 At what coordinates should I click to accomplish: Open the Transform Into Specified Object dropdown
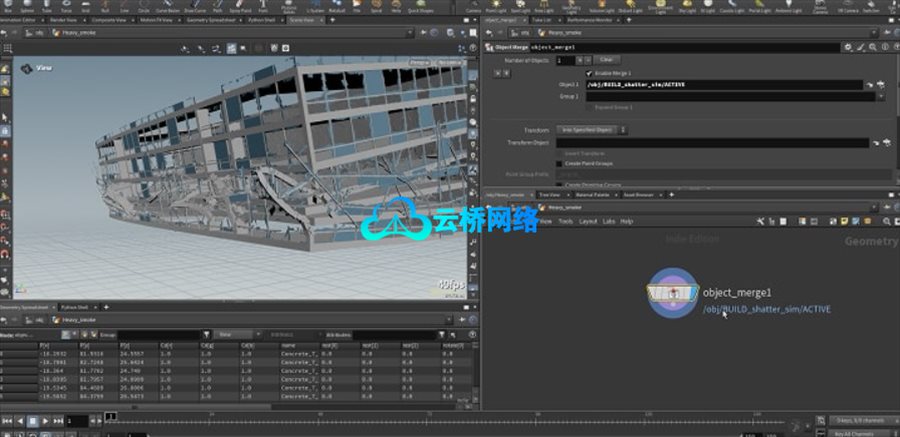[x=590, y=130]
